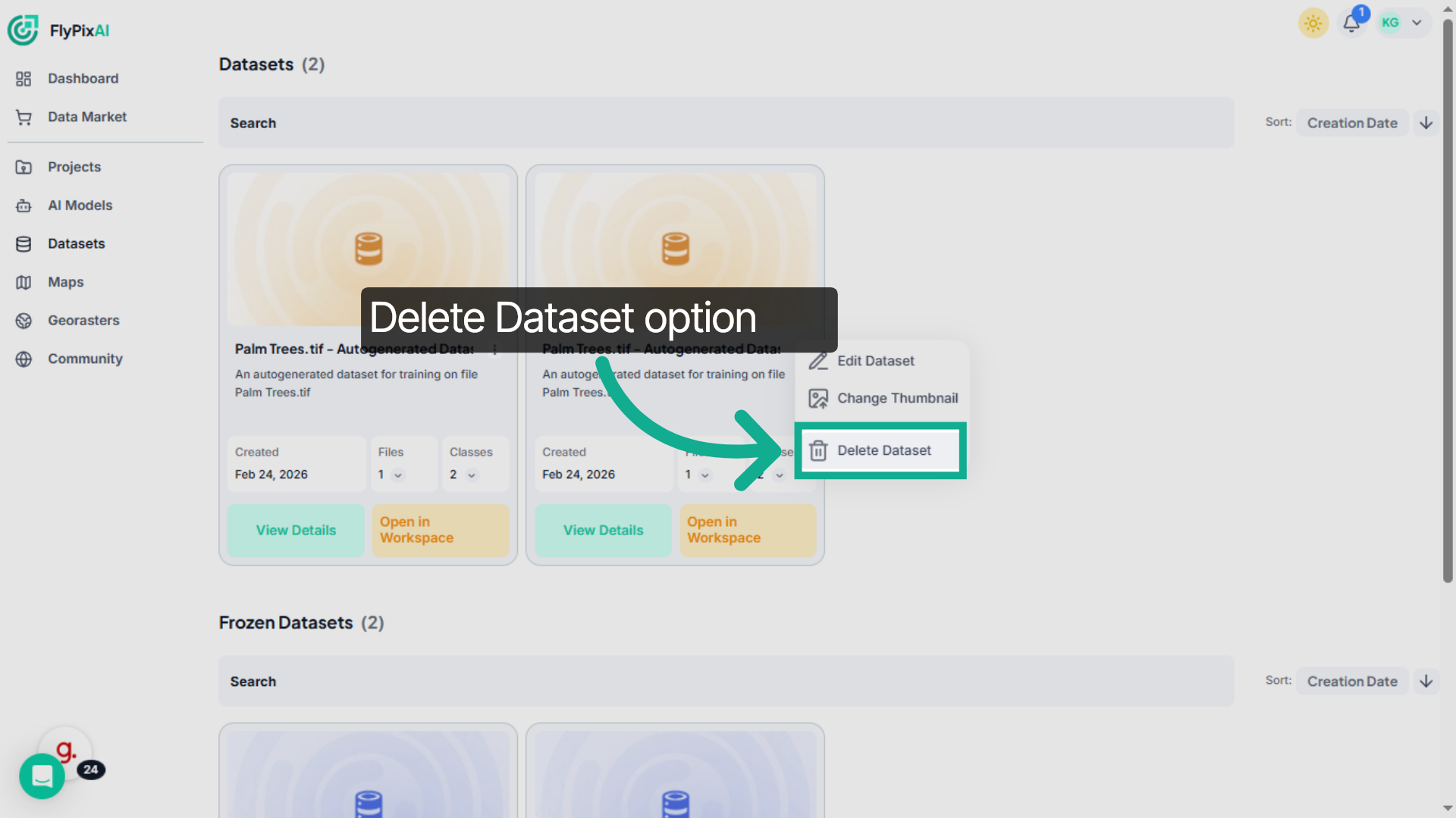Click View Details on first dataset card
This screenshot has width=1456, height=818.
(296, 531)
